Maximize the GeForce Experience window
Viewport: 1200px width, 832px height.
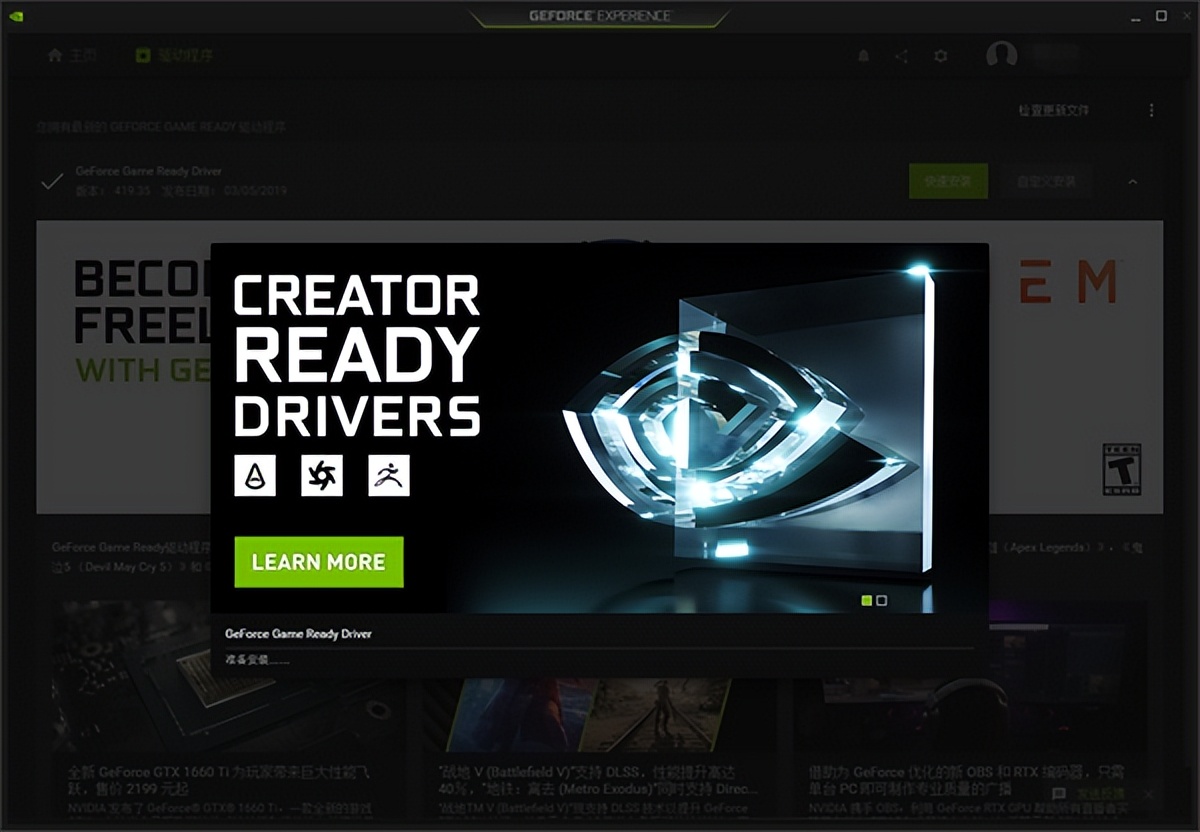point(1161,15)
